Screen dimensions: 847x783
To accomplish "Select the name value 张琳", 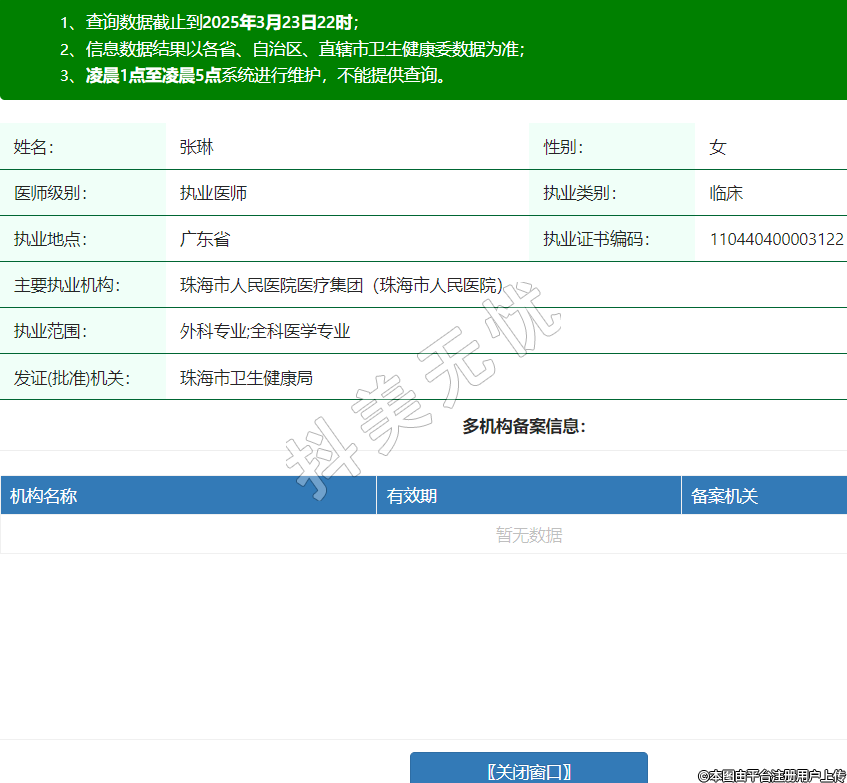I will tap(197, 147).
